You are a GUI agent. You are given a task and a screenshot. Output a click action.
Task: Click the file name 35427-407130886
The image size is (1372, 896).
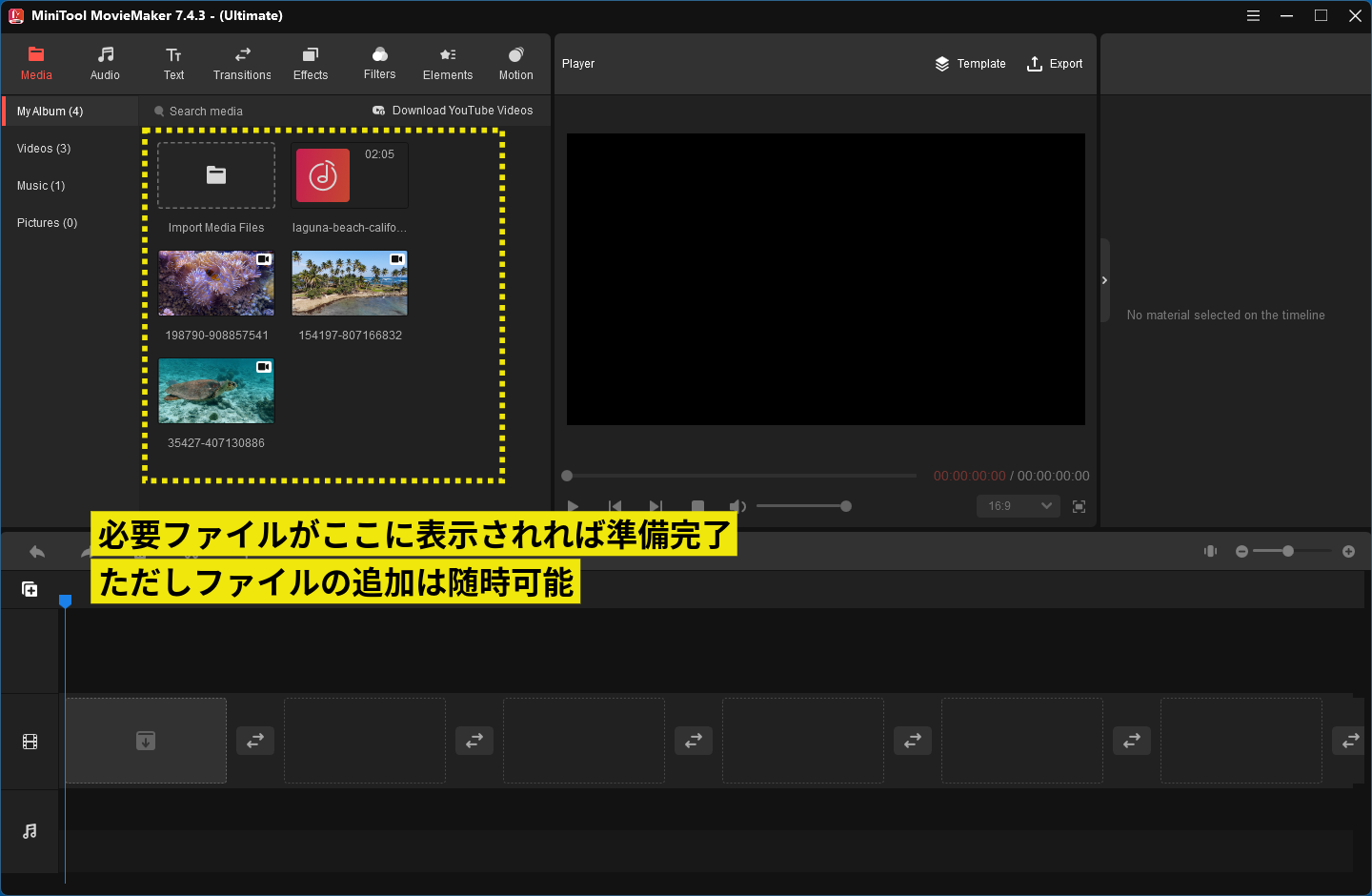(x=216, y=443)
